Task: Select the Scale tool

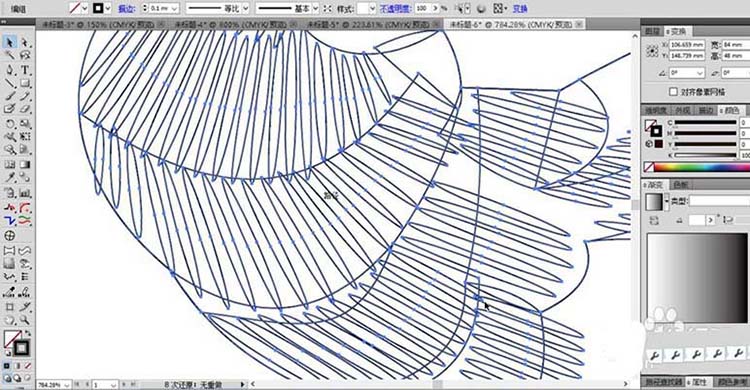Action: (25, 124)
